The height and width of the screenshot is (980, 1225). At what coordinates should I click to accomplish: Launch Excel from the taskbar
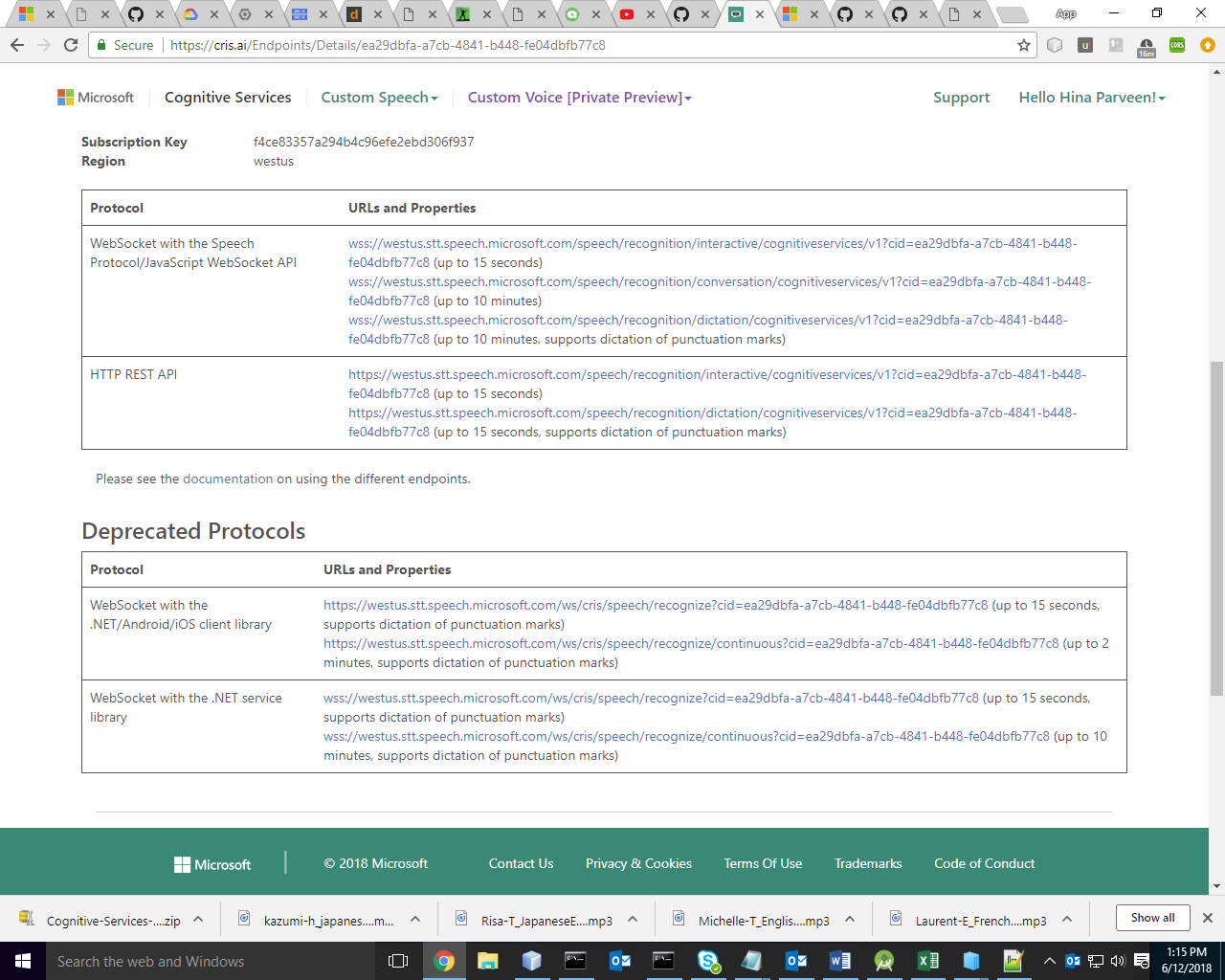[926, 961]
